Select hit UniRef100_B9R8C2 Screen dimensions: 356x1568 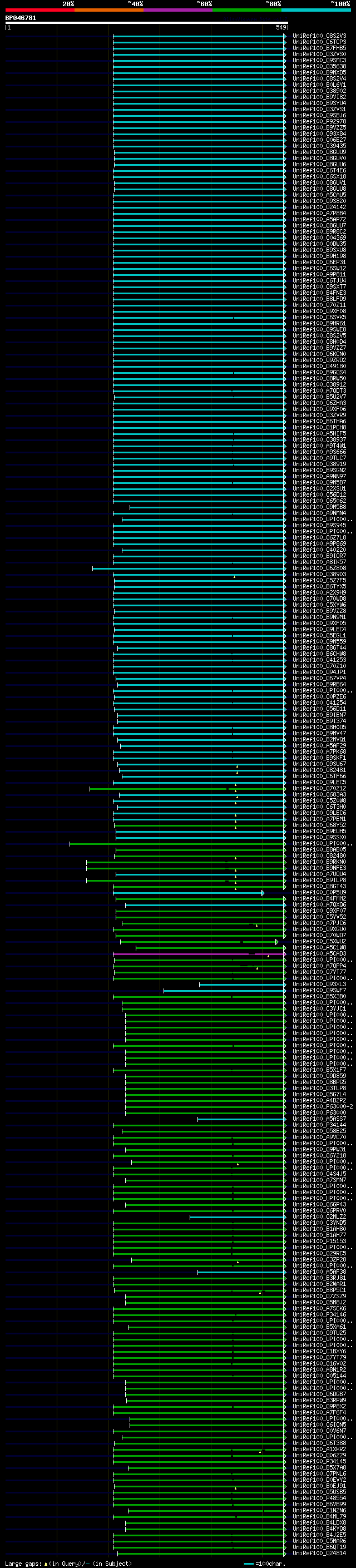[x=319, y=232]
